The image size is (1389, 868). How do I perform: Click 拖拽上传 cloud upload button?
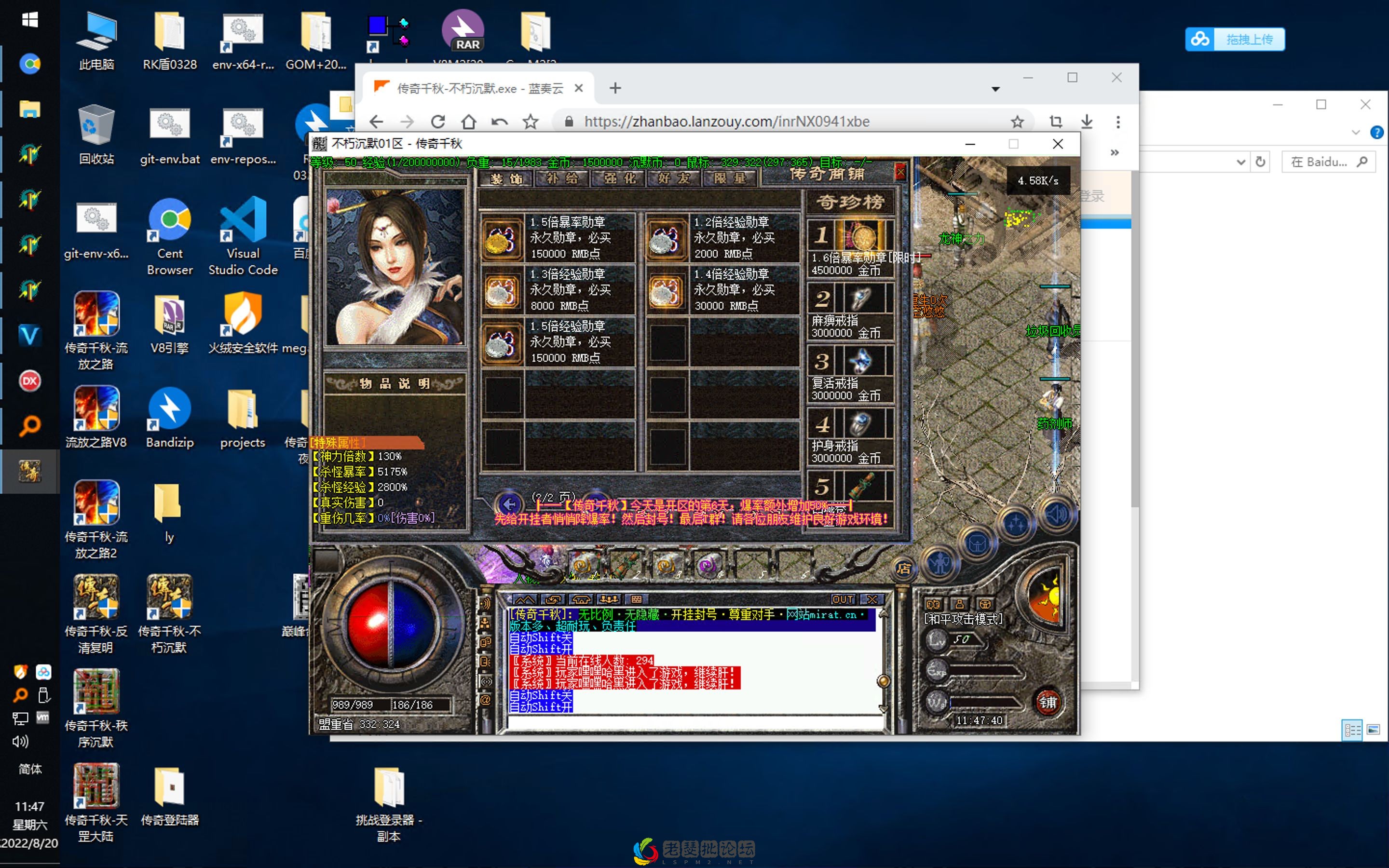coord(1235,39)
